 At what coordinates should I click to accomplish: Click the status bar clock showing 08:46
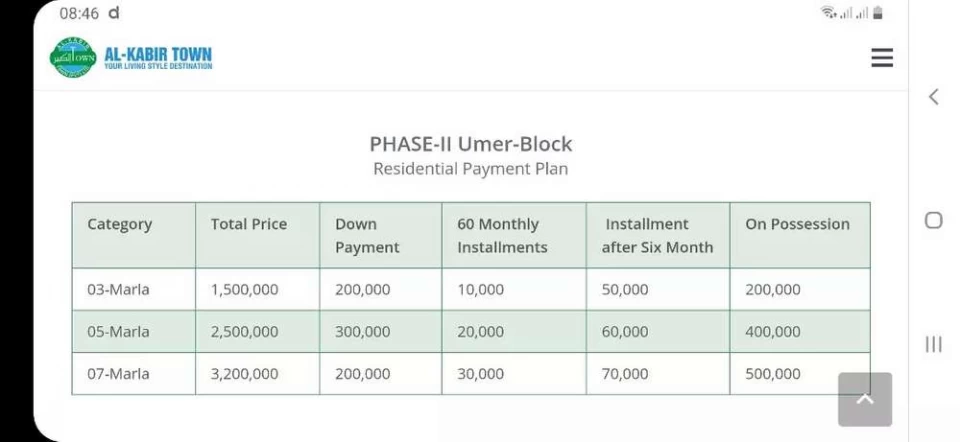coord(79,13)
